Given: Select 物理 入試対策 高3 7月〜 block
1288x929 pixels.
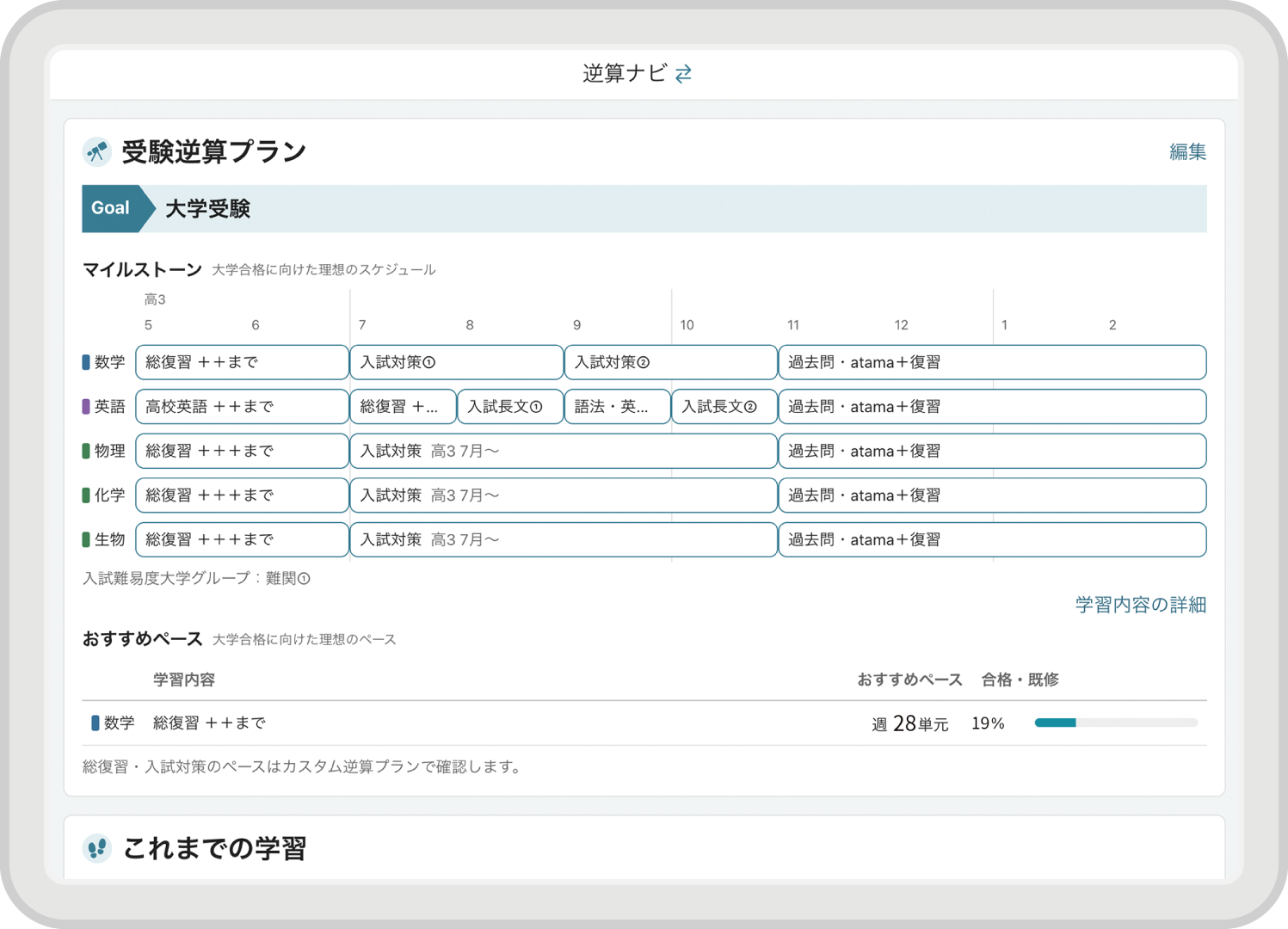Looking at the screenshot, I should coord(563,451).
